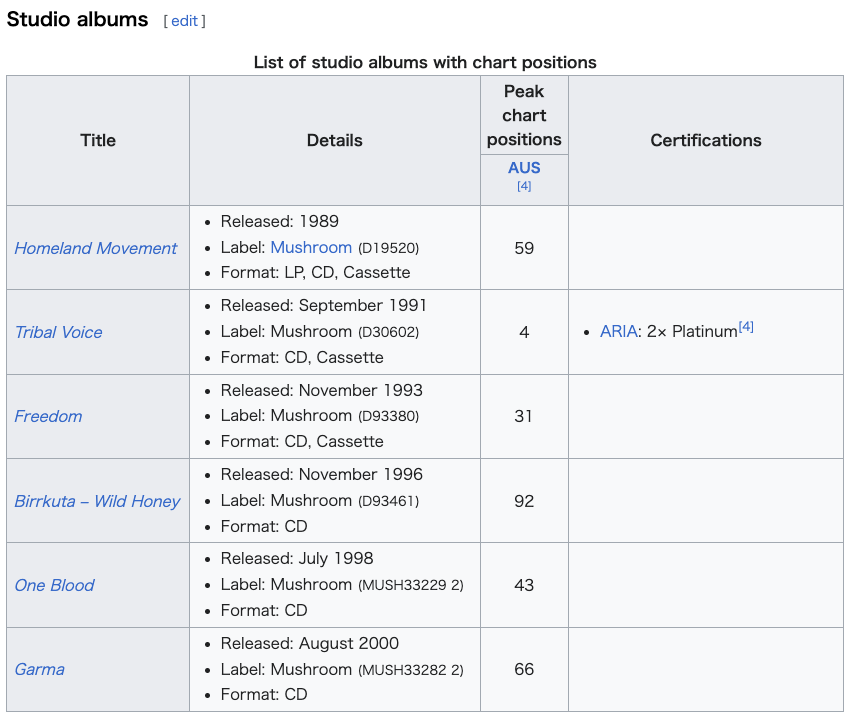Viewport: 851px width, 724px height.
Task: Click the Released: September 1991 text
Action: (323, 305)
